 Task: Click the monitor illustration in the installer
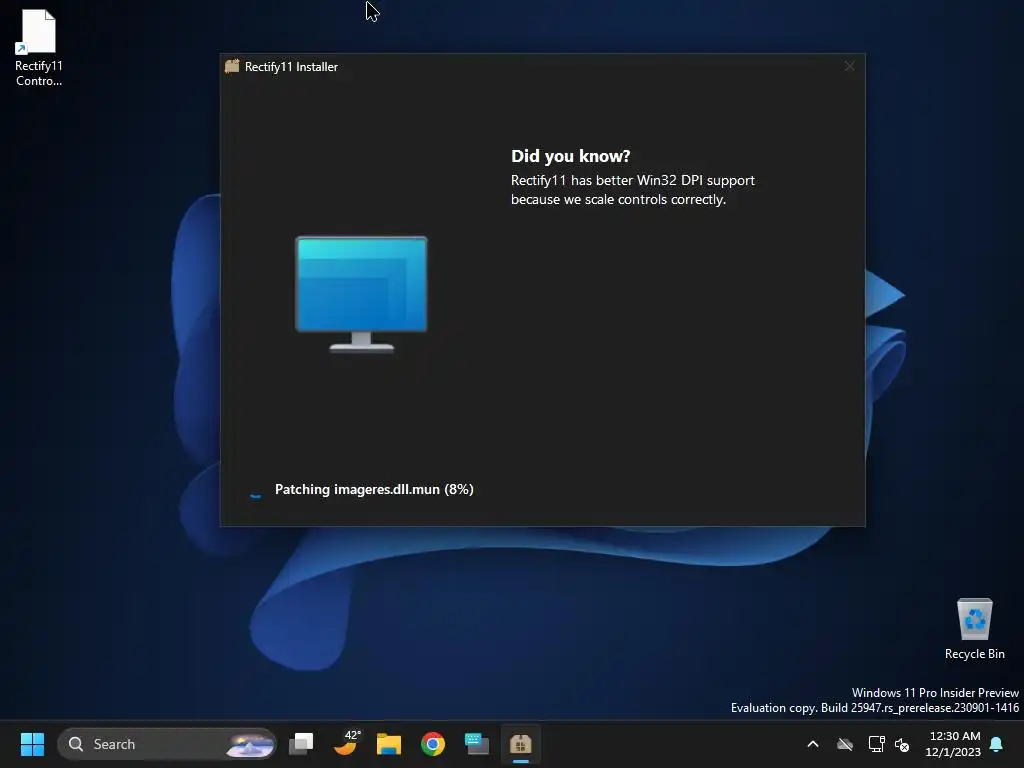(361, 294)
